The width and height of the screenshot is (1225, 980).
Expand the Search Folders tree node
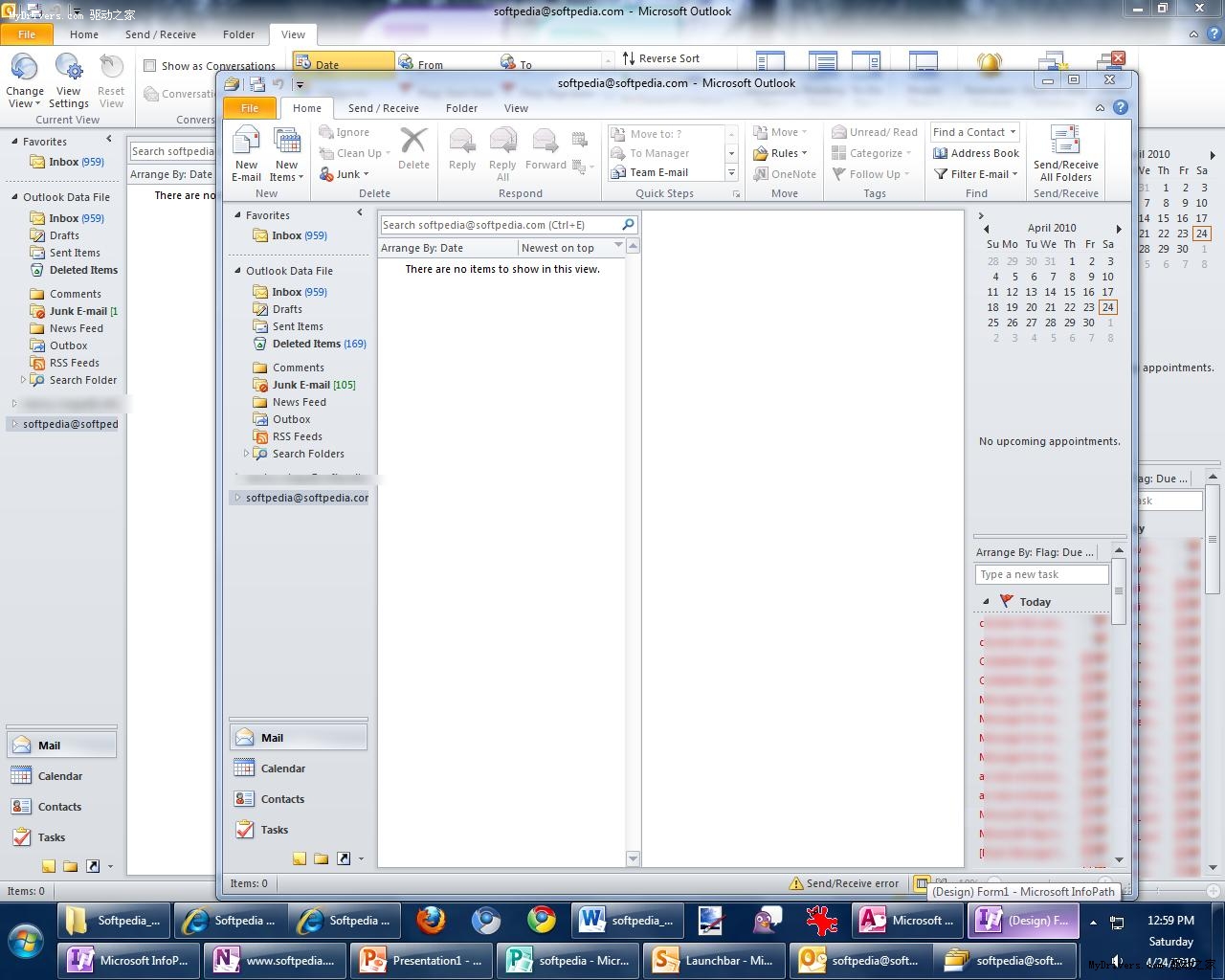pyautogui.click(x=246, y=454)
